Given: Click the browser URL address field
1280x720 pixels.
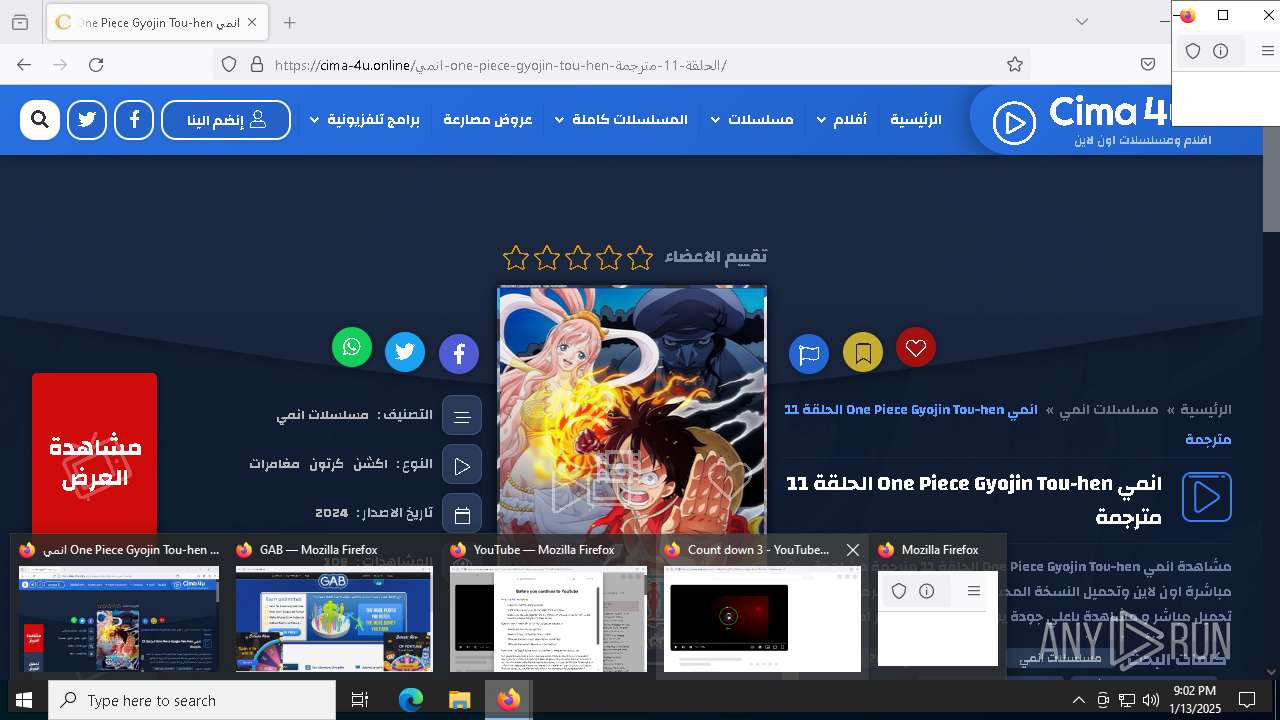Looking at the screenshot, I should pos(620,65).
